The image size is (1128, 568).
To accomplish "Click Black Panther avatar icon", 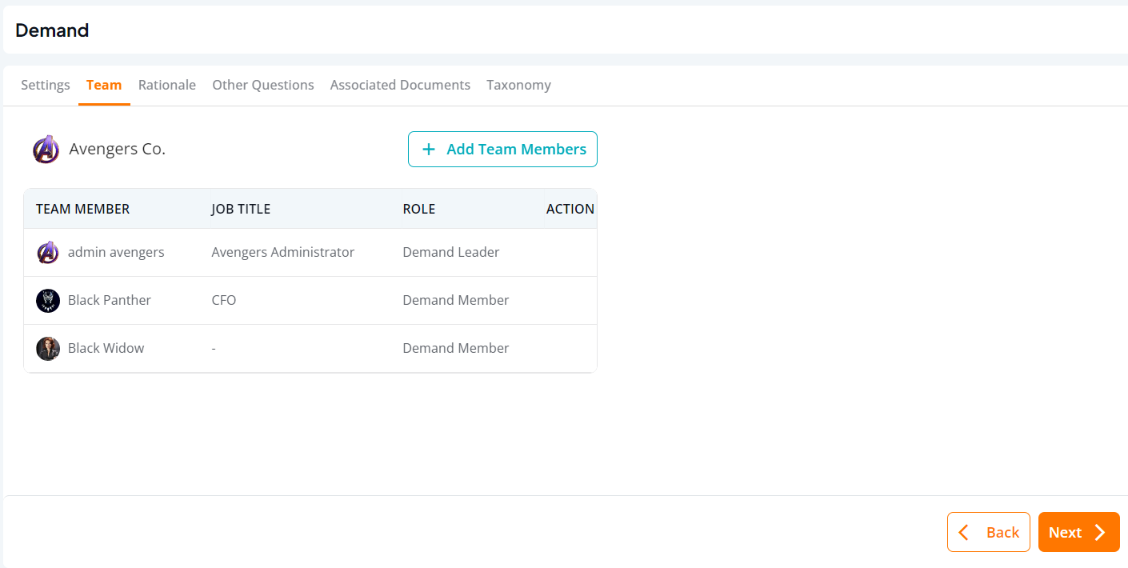I will tap(47, 301).
